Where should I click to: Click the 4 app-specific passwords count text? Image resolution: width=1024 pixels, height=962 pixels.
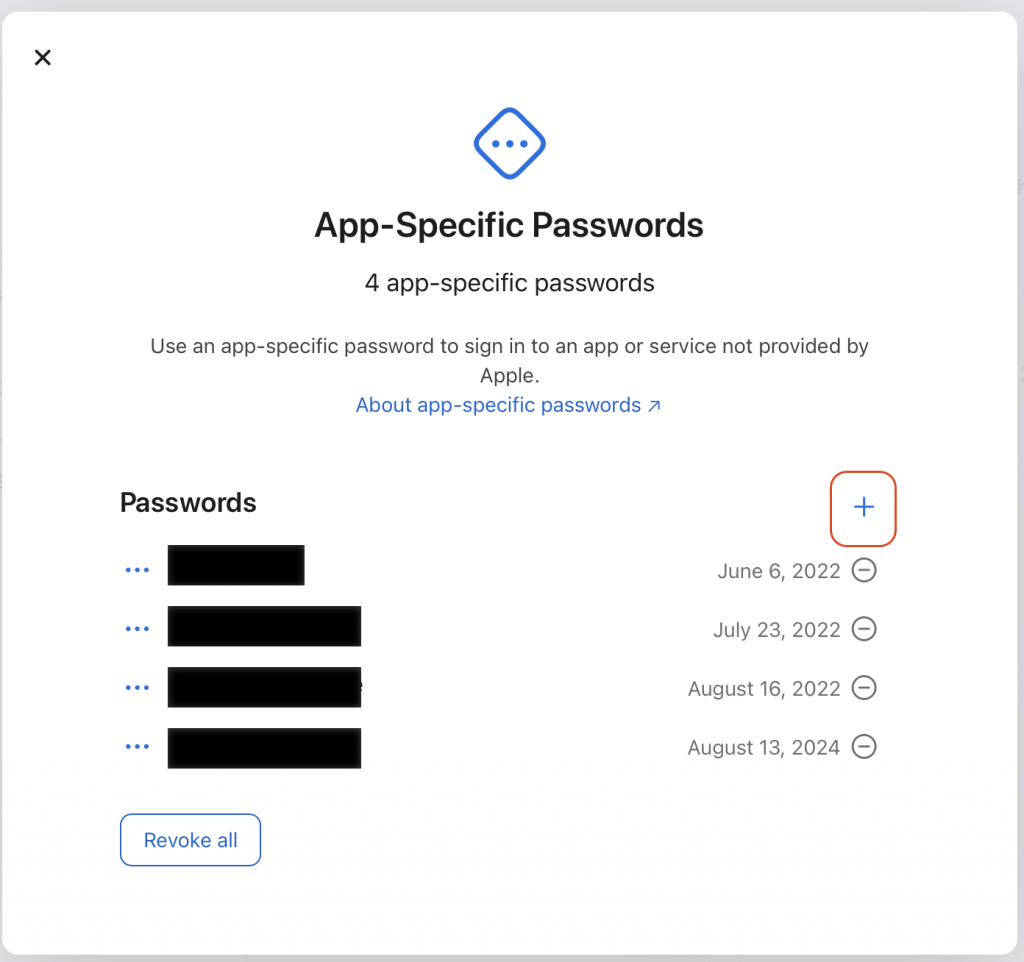point(509,283)
